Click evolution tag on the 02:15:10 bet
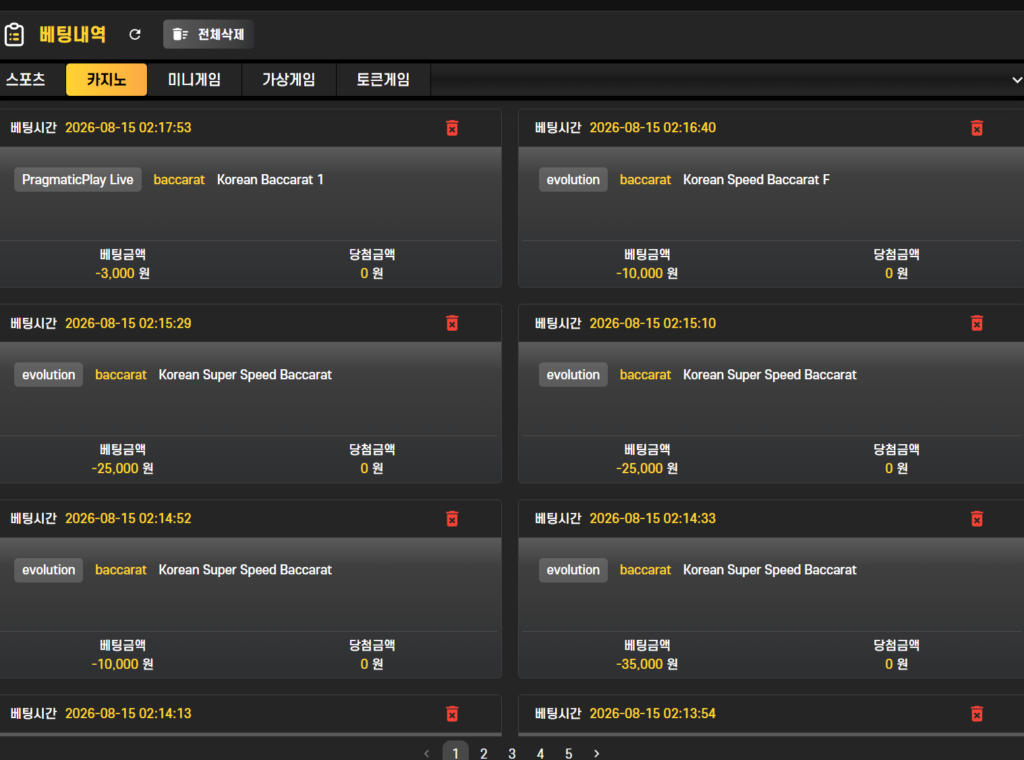 pyautogui.click(x=573, y=375)
